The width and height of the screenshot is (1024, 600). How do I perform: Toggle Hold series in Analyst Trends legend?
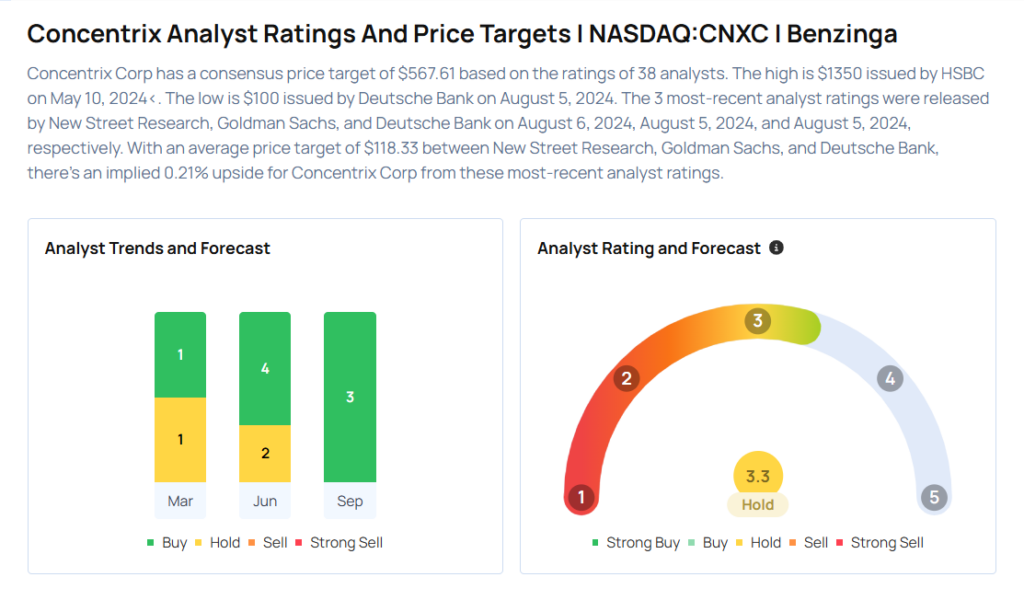[x=217, y=542]
